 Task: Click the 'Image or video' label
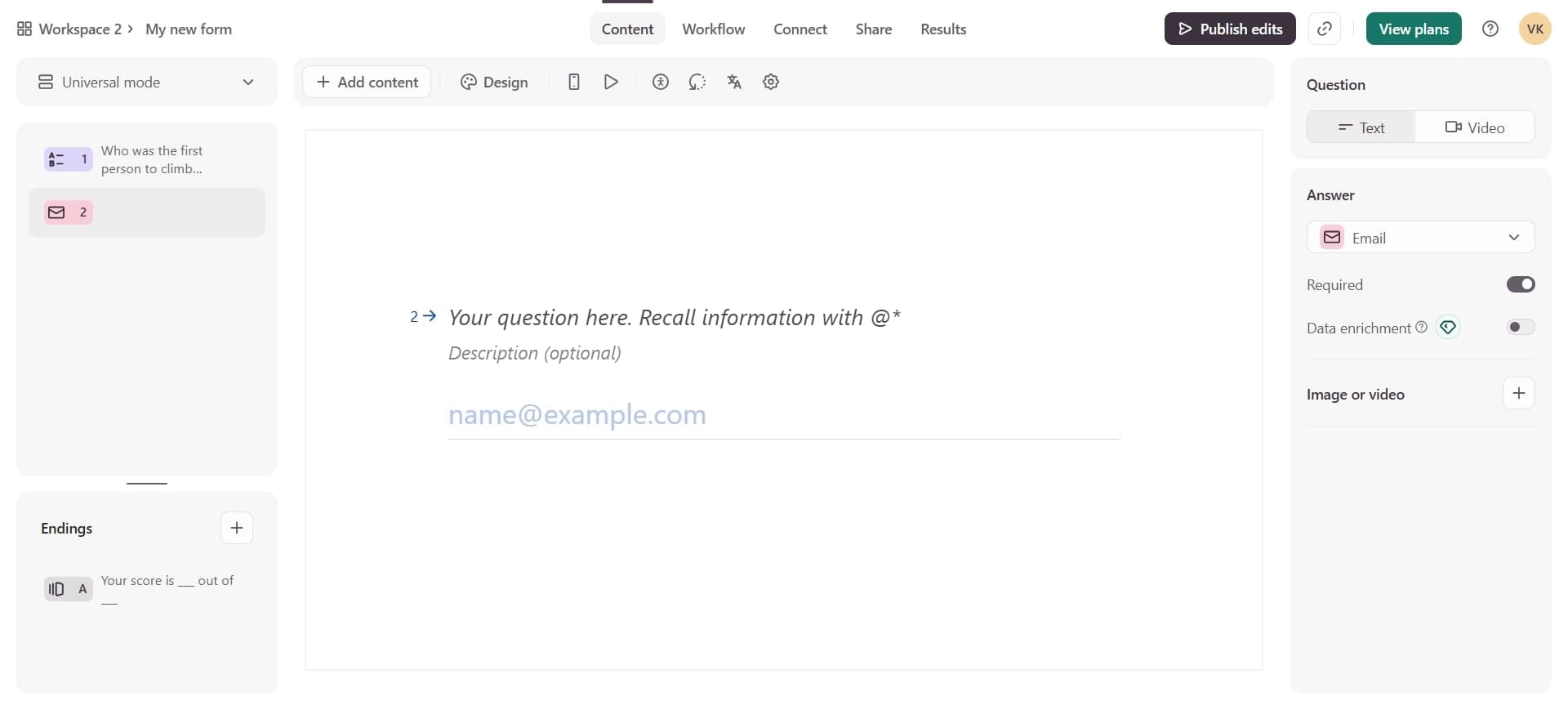[x=1356, y=394]
